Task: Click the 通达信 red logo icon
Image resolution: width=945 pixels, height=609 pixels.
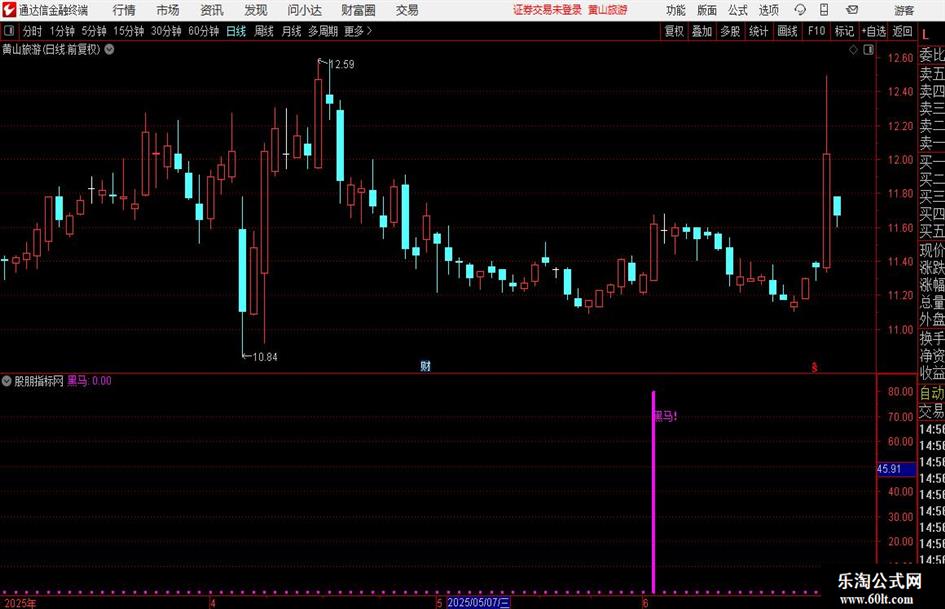Action: 9,10
